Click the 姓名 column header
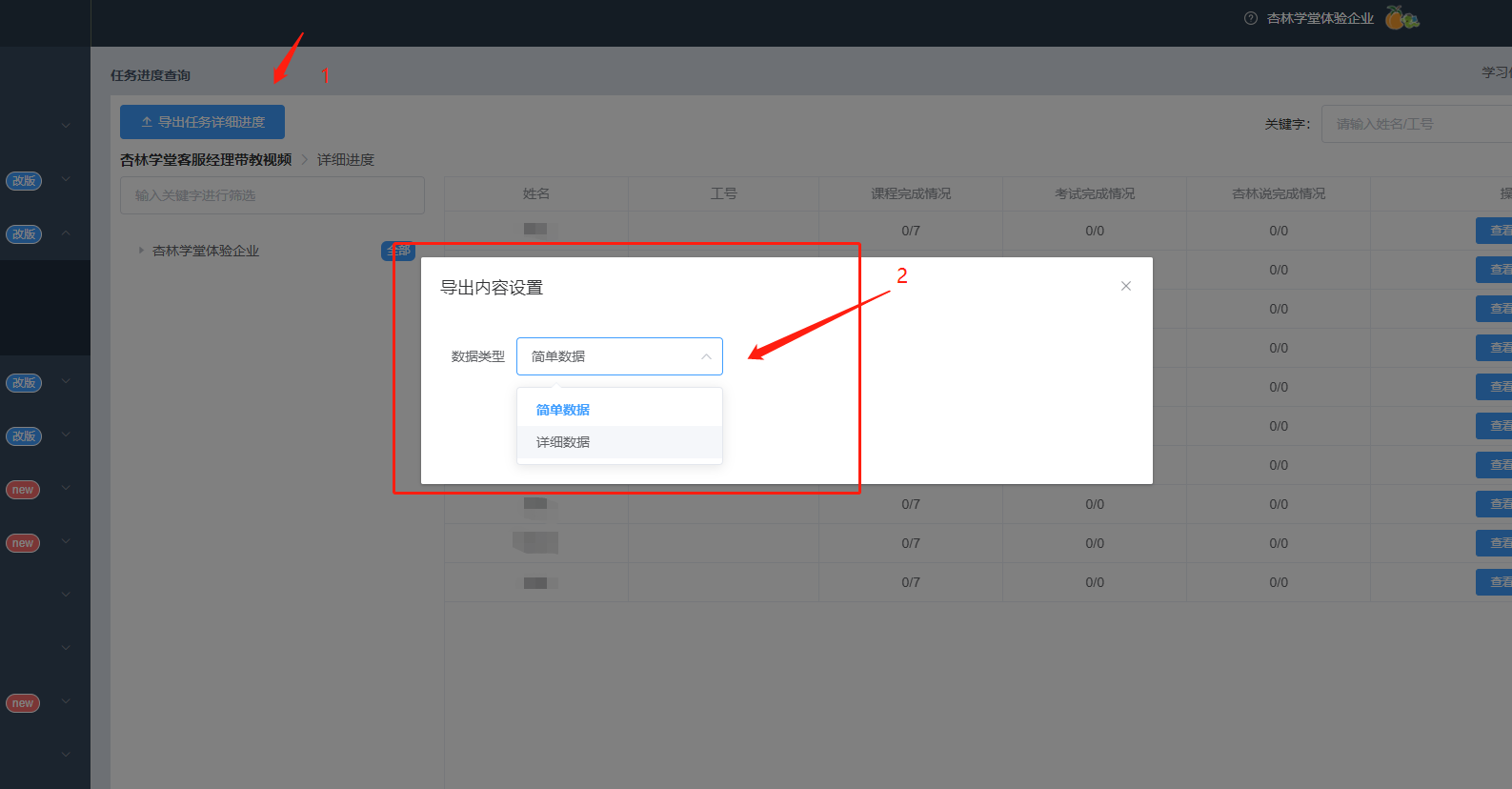 point(536,193)
